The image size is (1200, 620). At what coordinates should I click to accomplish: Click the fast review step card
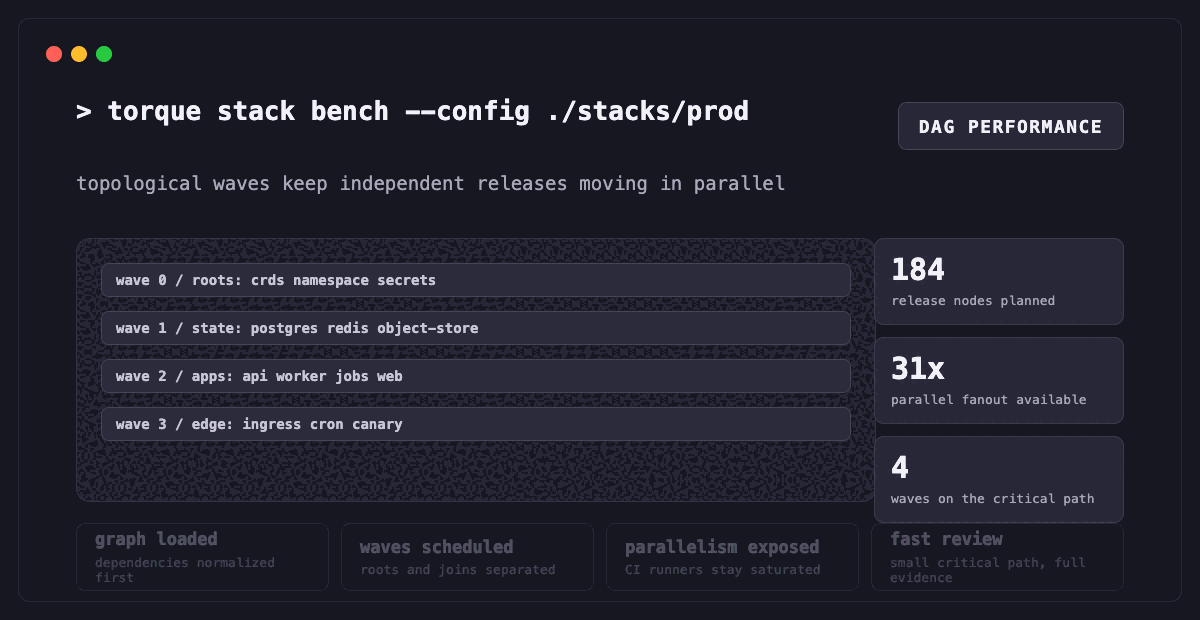[x=997, y=556]
